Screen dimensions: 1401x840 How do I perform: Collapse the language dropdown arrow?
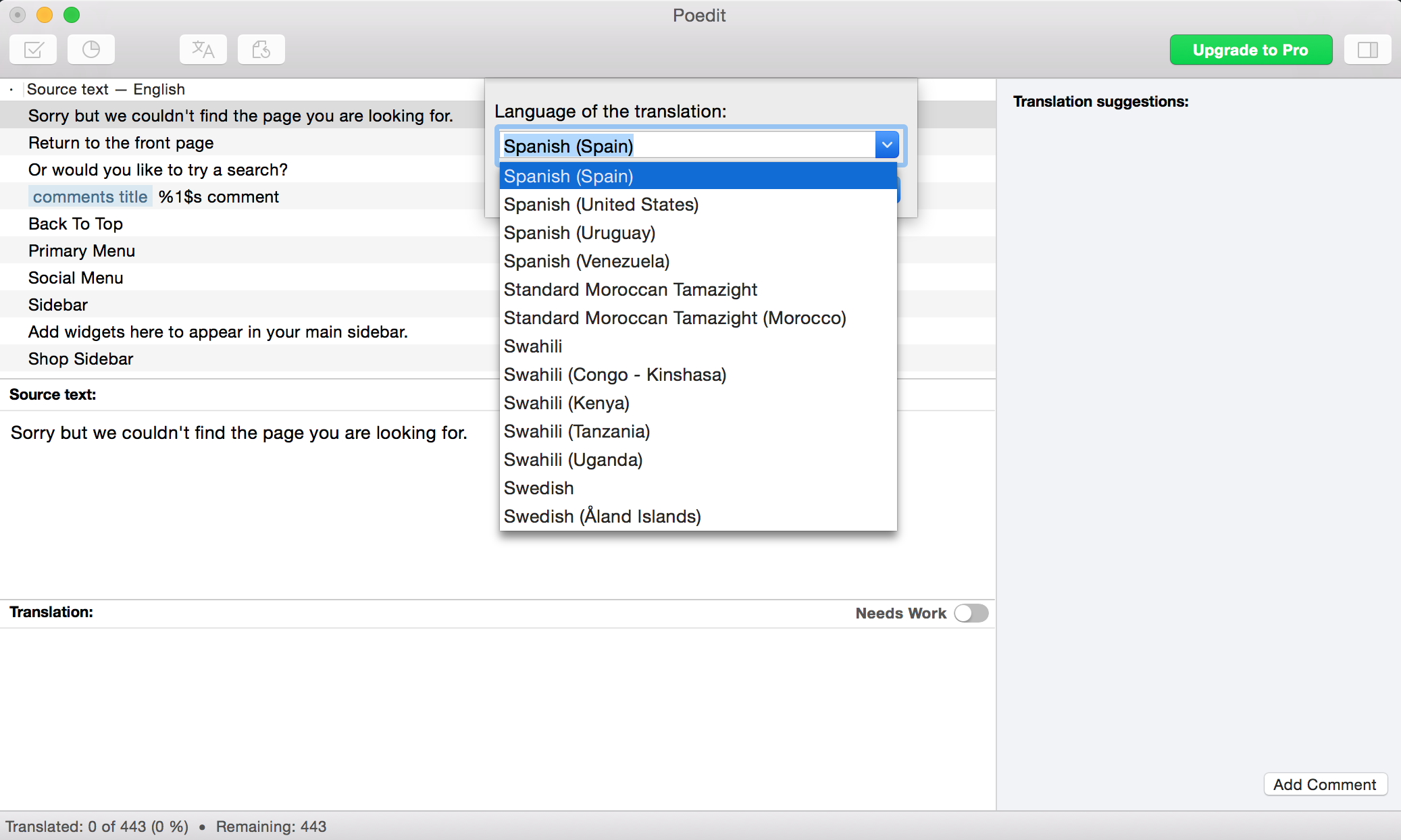887,145
